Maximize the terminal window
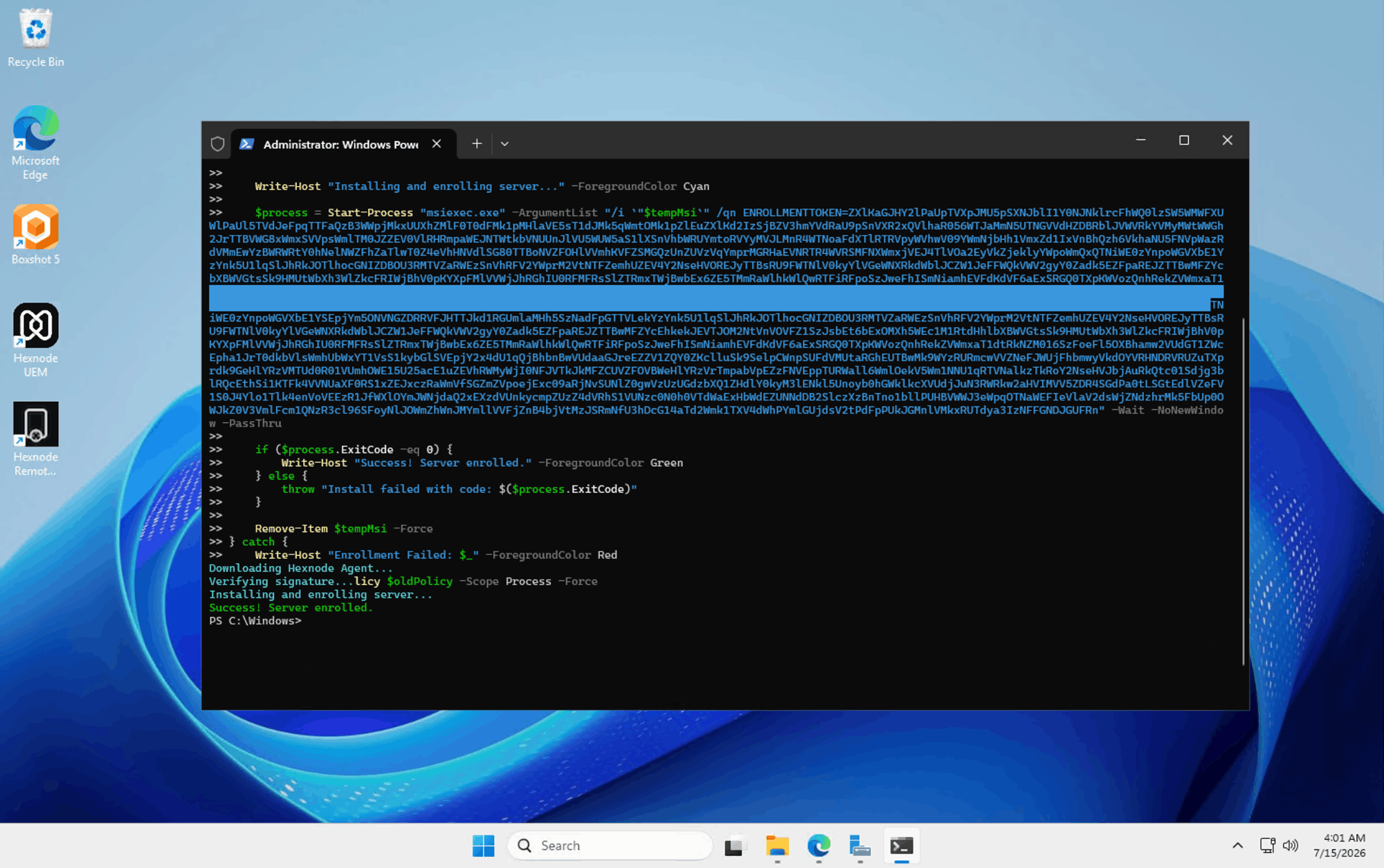The width and height of the screenshot is (1384, 868). pyautogui.click(x=1184, y=140)
